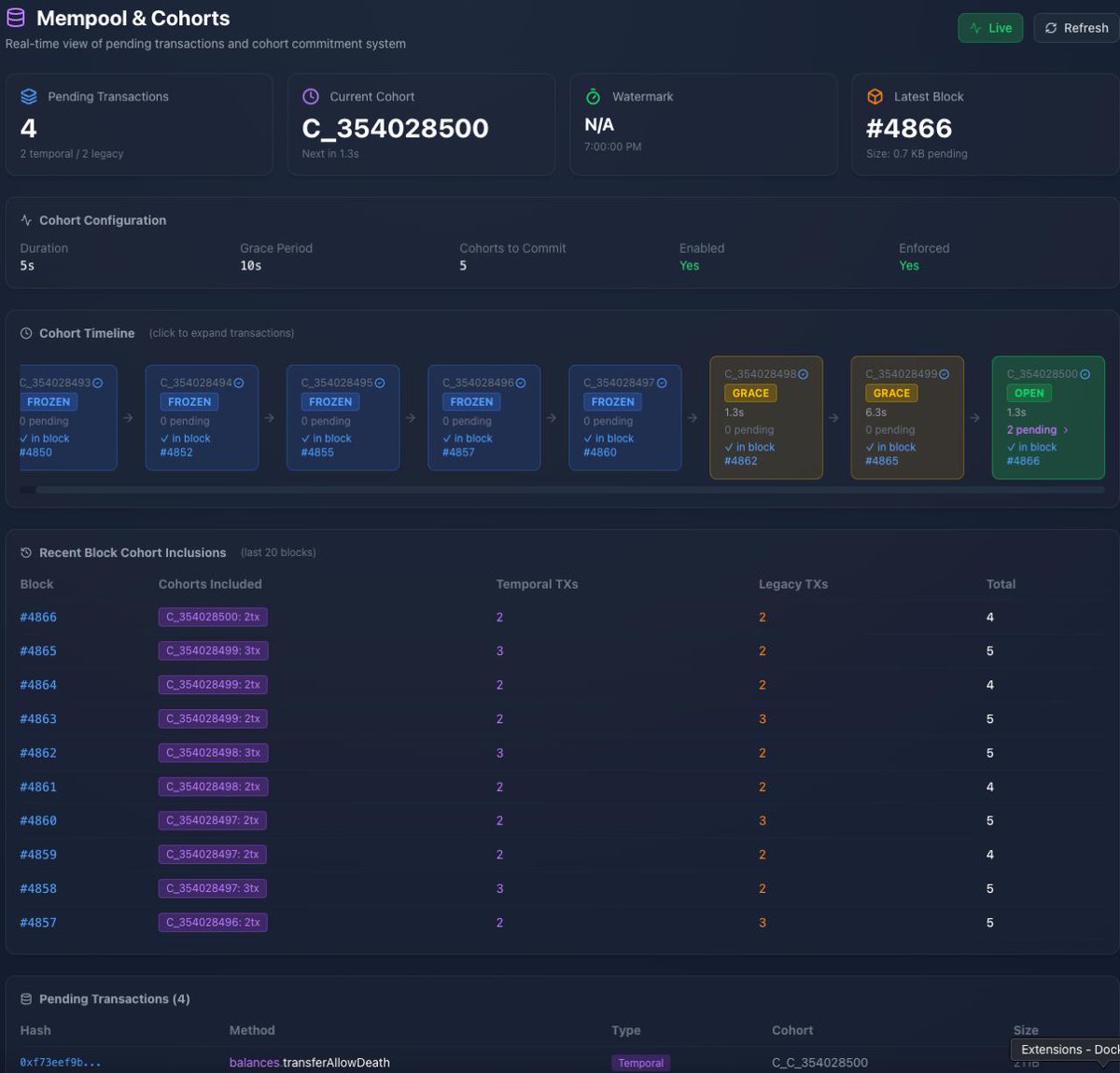This screenshot has height=1073, width=1120.
Task: Click the Watermark stopwatch icon
Action: 593,96
